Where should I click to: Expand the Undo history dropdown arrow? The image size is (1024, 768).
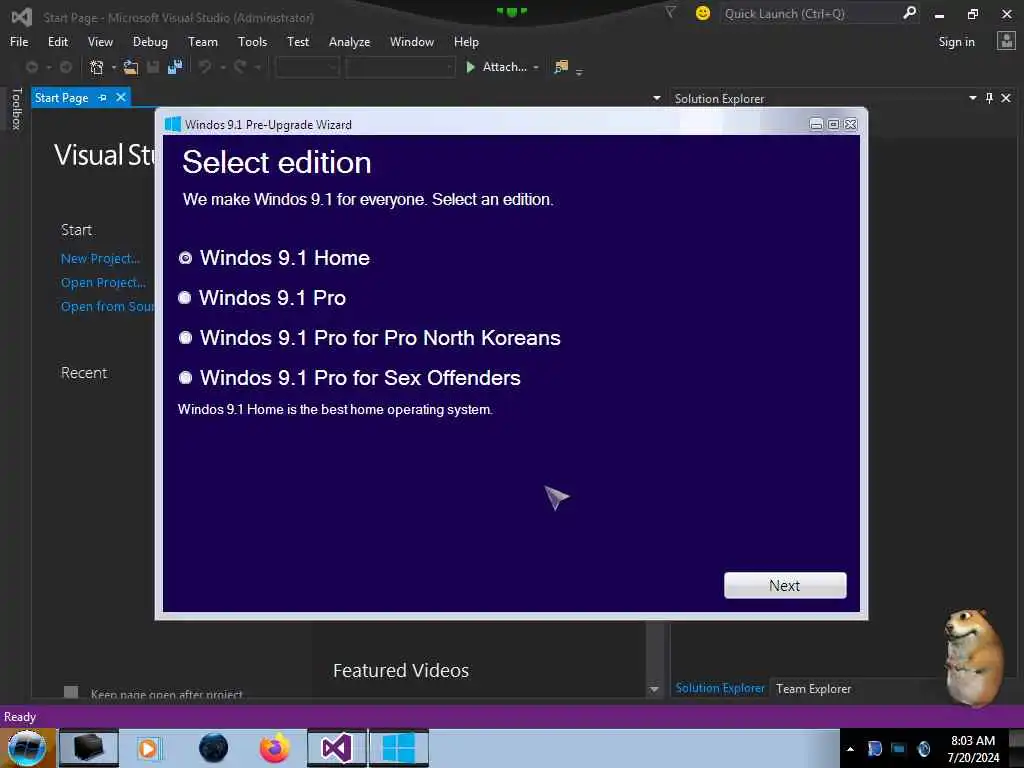pyautogui.click(x=222, y=67)
